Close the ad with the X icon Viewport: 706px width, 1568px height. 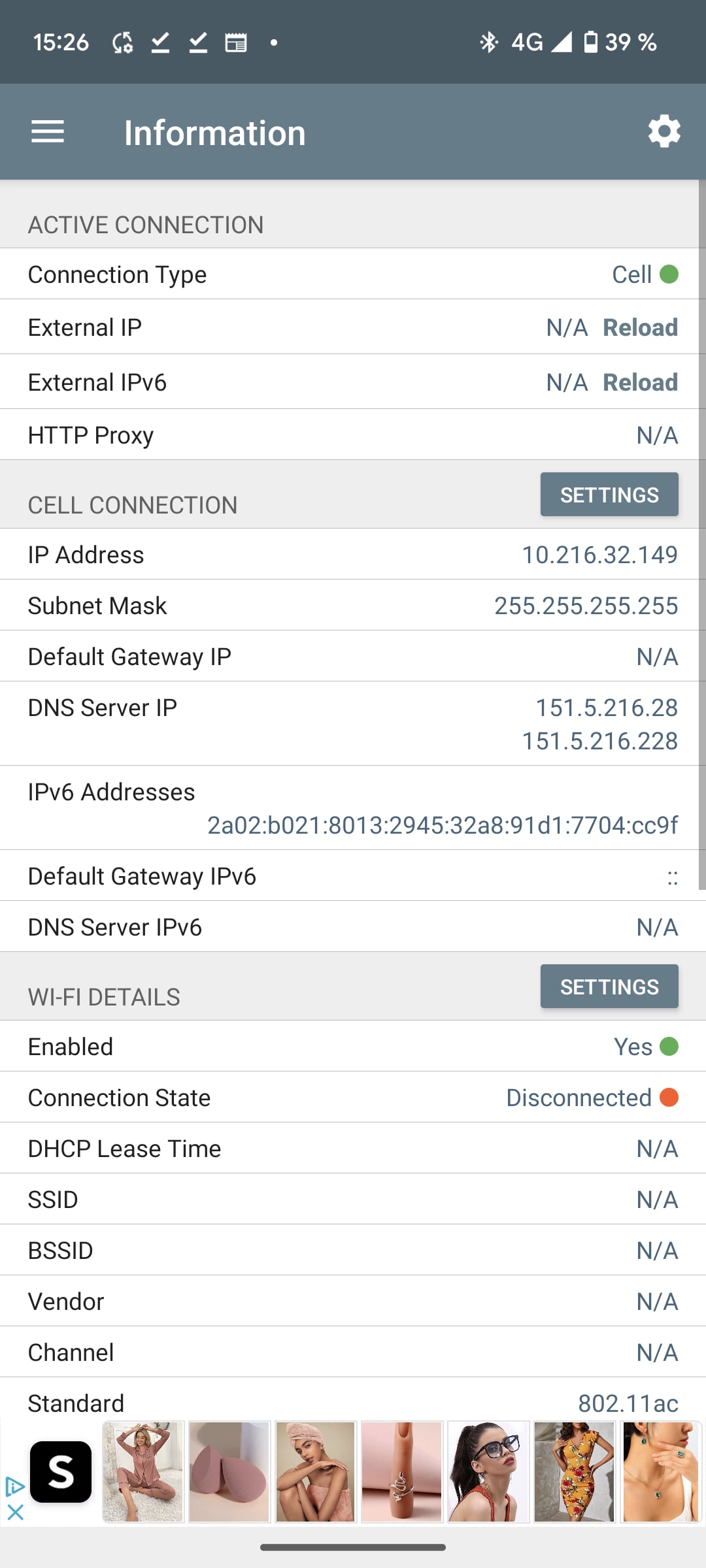[x=15, y=1512]
